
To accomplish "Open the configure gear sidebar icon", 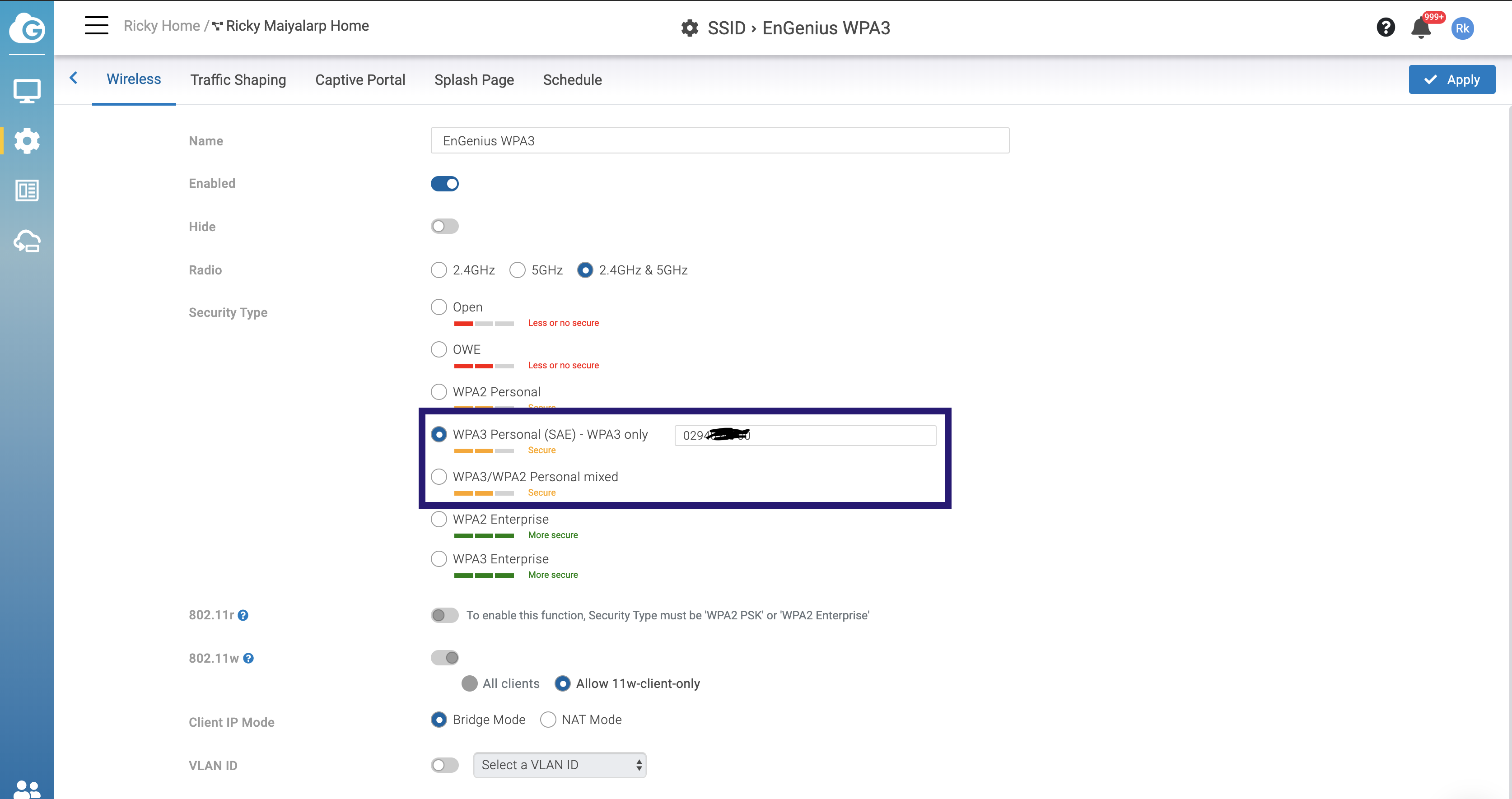I will coord(27,141).
